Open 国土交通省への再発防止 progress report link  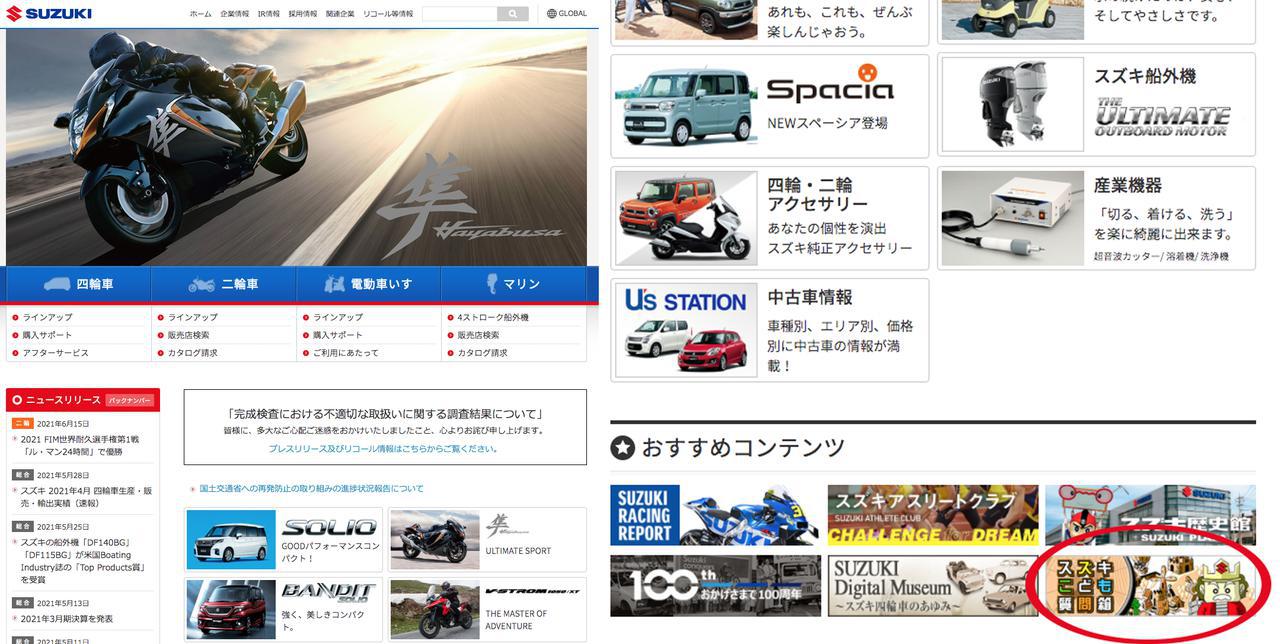(311, 489)
